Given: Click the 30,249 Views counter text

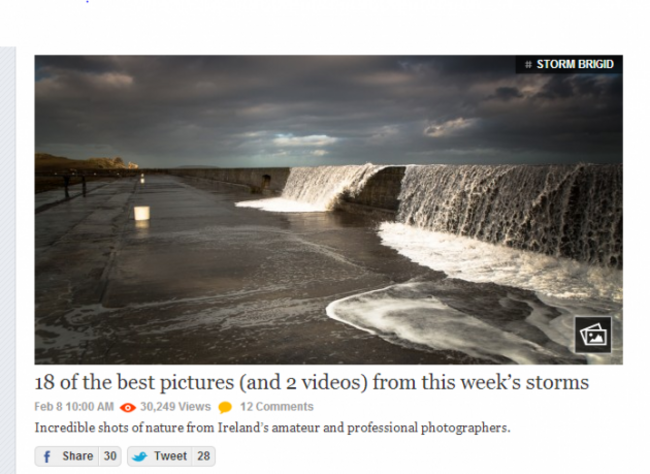Looking at the screenshot, I should tap(175, 407).
